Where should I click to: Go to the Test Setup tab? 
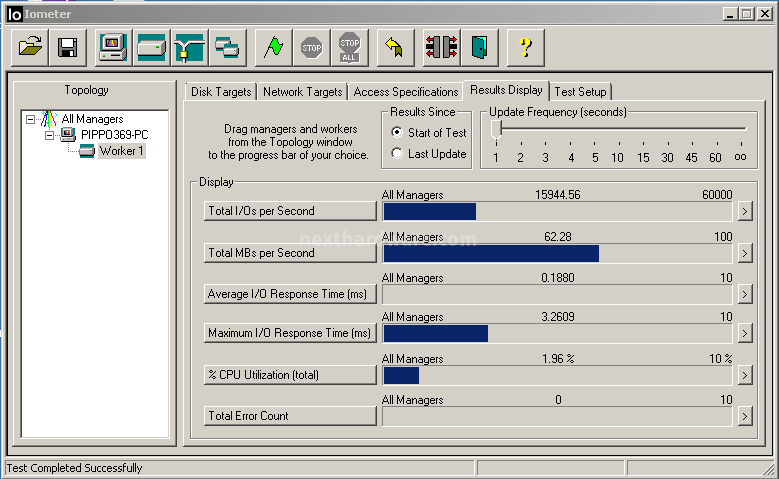click(580, 92)
